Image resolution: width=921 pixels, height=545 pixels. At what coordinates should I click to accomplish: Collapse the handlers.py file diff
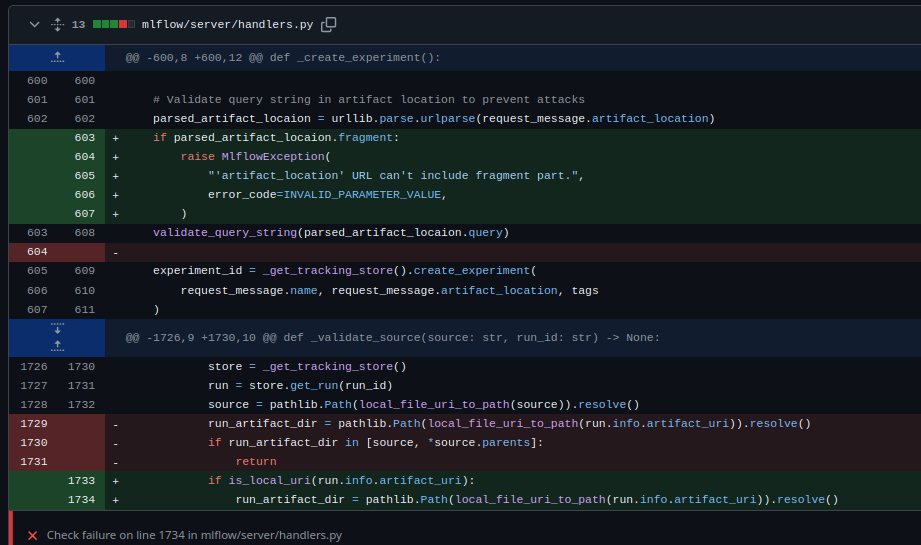(x=34, y=24)
